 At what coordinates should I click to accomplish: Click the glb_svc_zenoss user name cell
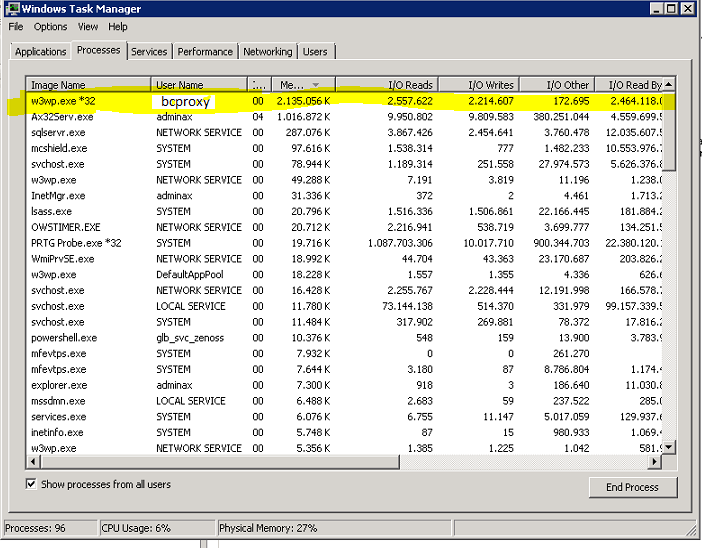[x=190, y=338]
